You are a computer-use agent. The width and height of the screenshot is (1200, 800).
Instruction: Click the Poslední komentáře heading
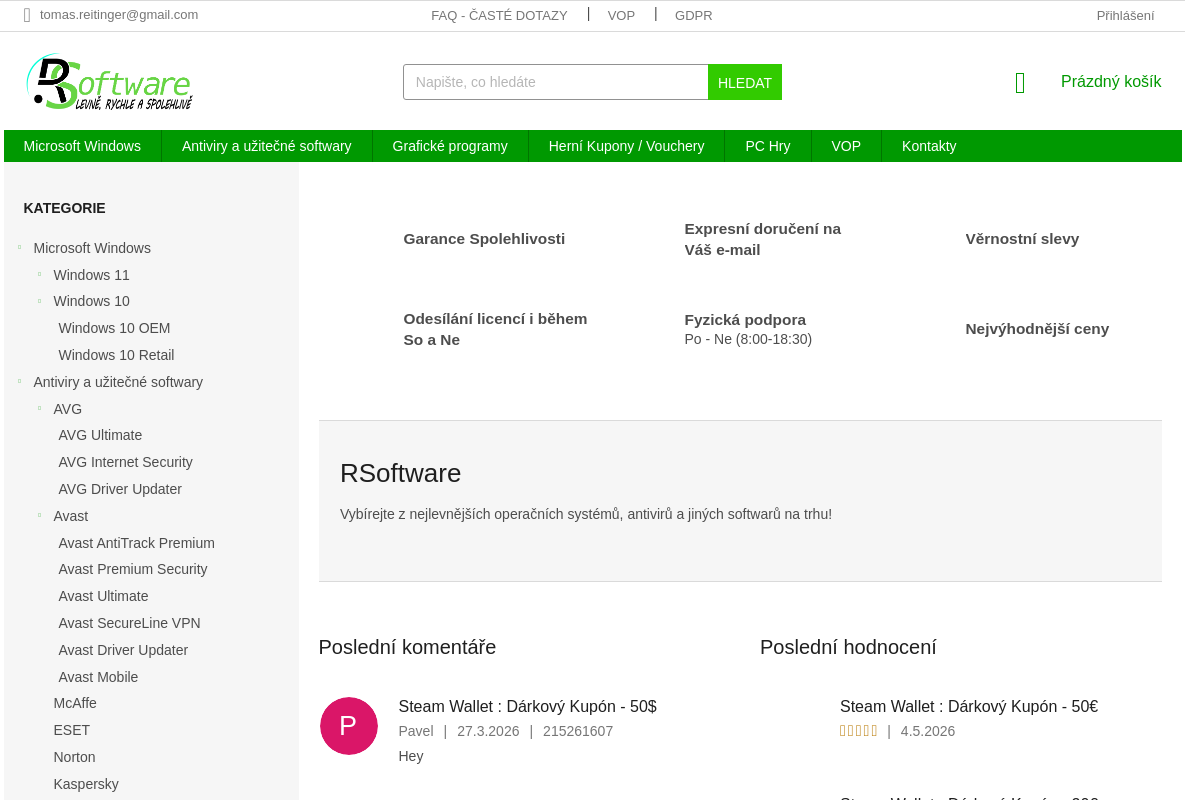coord(407,647)
